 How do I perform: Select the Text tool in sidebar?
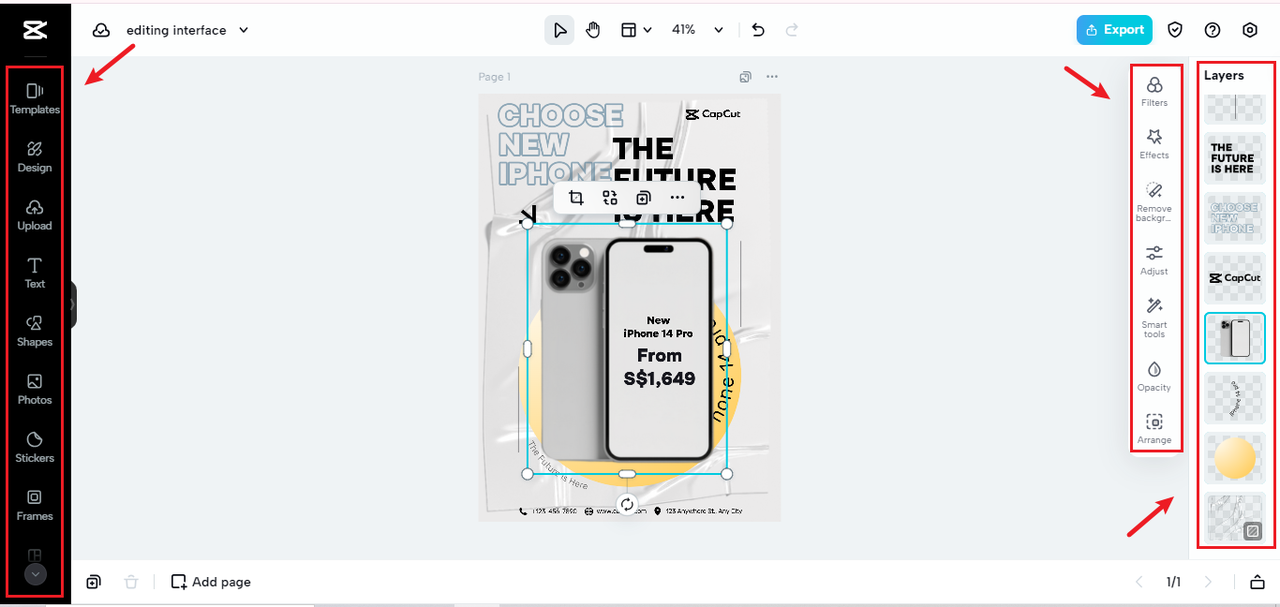[35, 273]
